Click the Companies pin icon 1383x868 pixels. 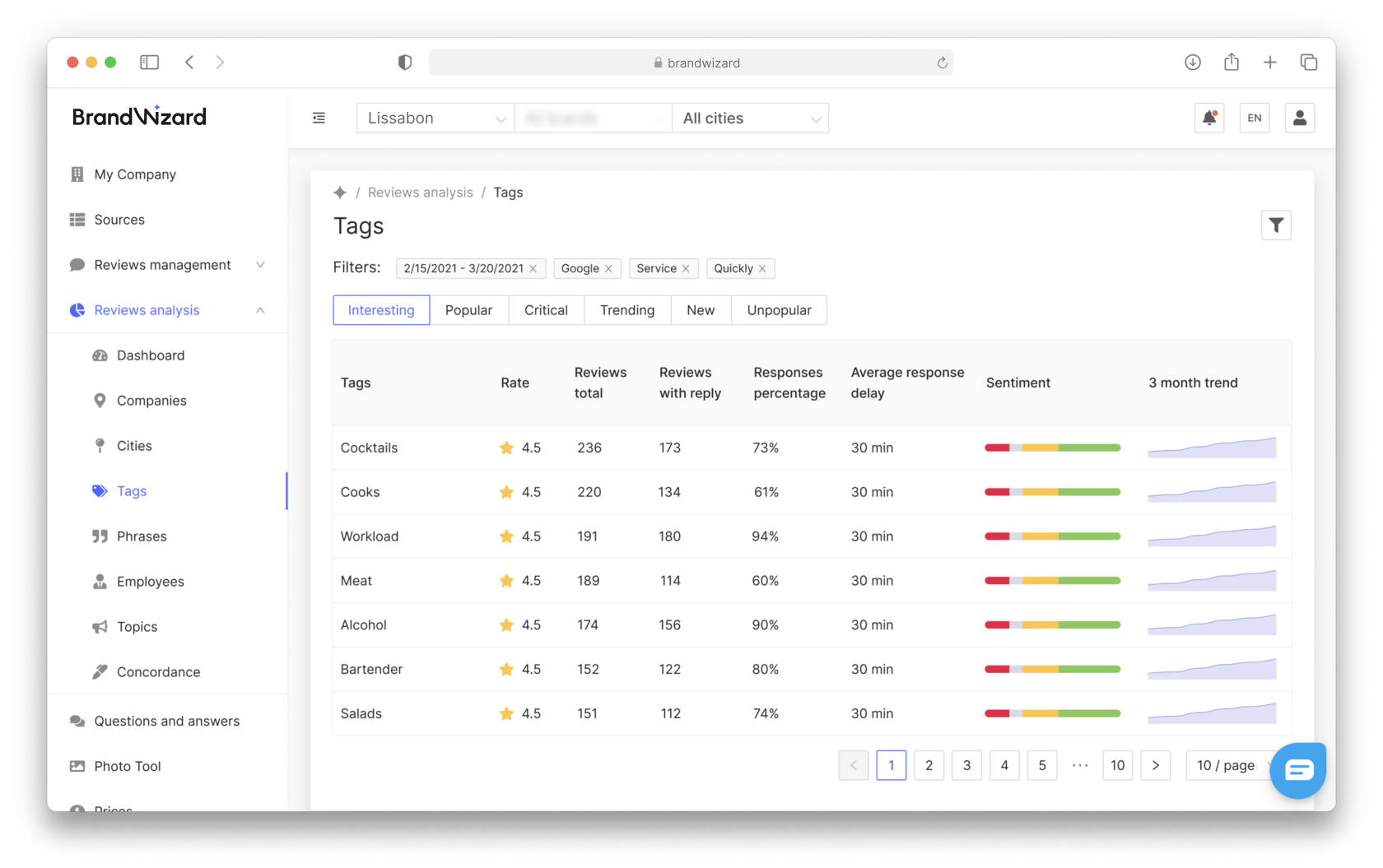100,401
